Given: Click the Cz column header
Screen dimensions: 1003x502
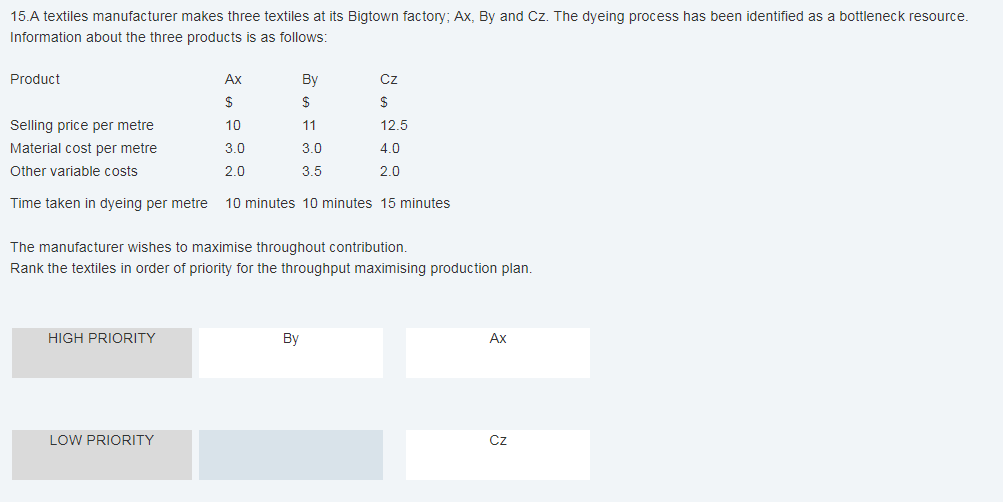Looking at the screenshot, I should tap(389, 79).
